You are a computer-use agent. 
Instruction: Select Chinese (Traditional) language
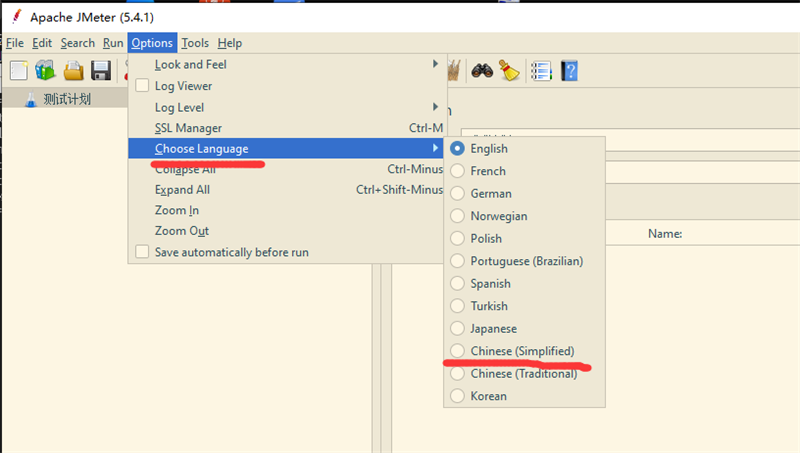click(524, 373)
